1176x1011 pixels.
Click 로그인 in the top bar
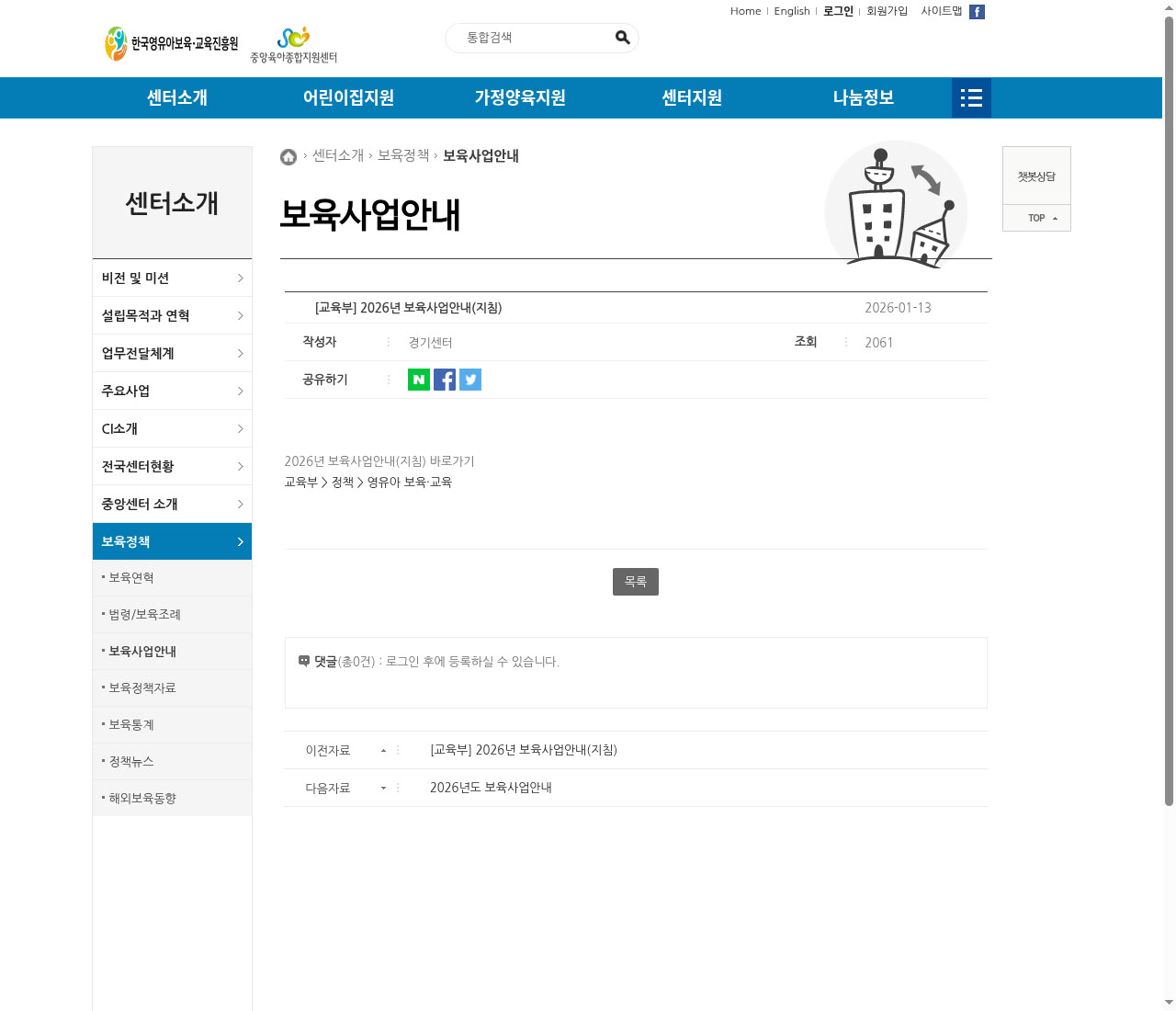pyautogui.click(x=838, y=11)
